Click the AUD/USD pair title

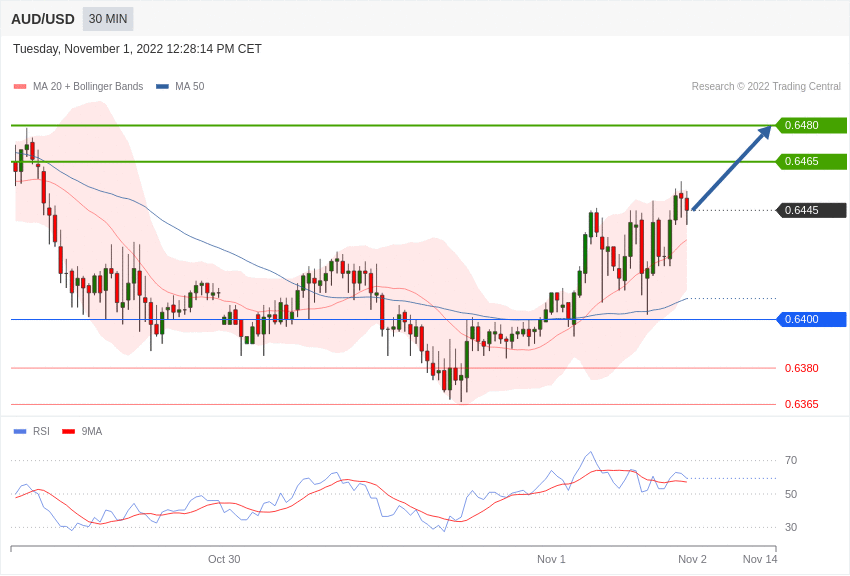[x=43, y=20]
